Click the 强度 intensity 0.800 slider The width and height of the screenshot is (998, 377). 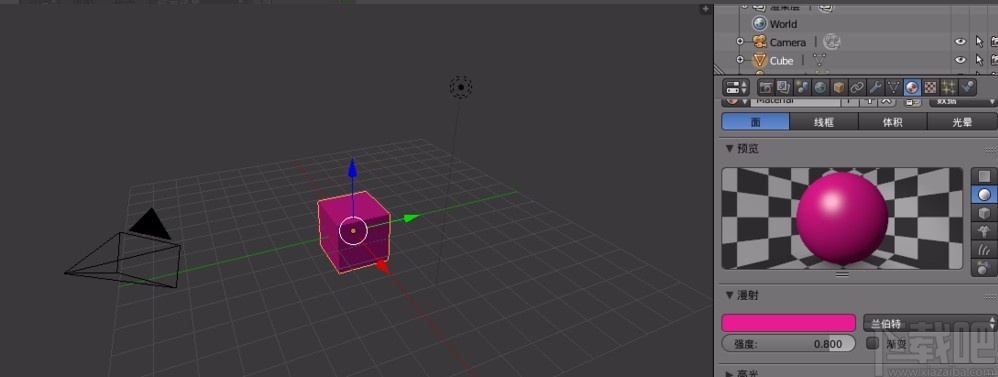point(789,344)
